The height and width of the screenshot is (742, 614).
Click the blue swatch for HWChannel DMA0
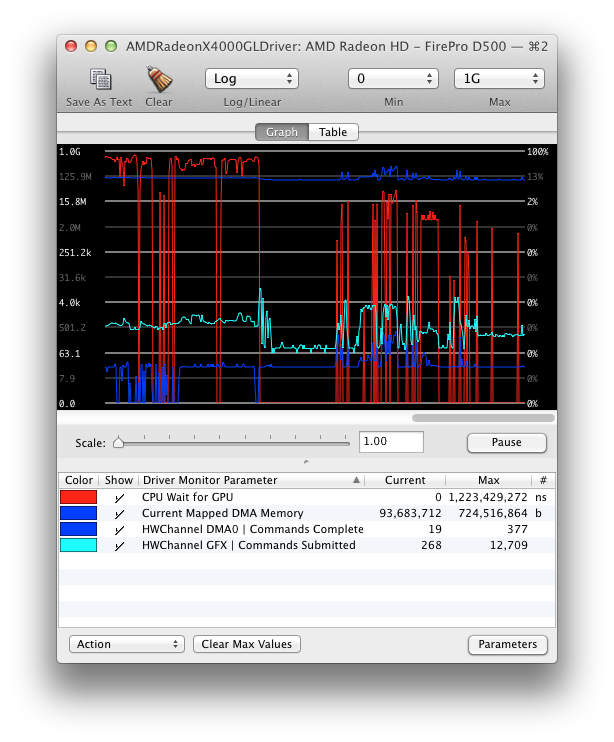click(79, 529)
